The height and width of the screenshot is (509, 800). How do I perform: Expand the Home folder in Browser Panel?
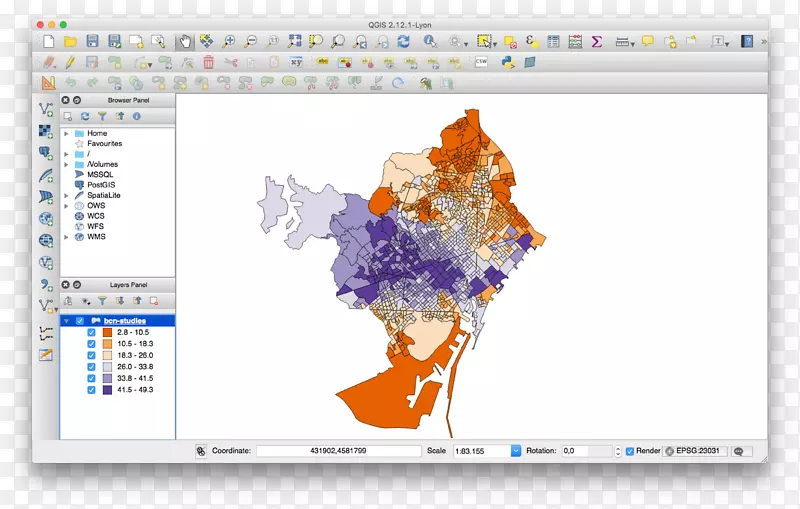pos(67,133)
